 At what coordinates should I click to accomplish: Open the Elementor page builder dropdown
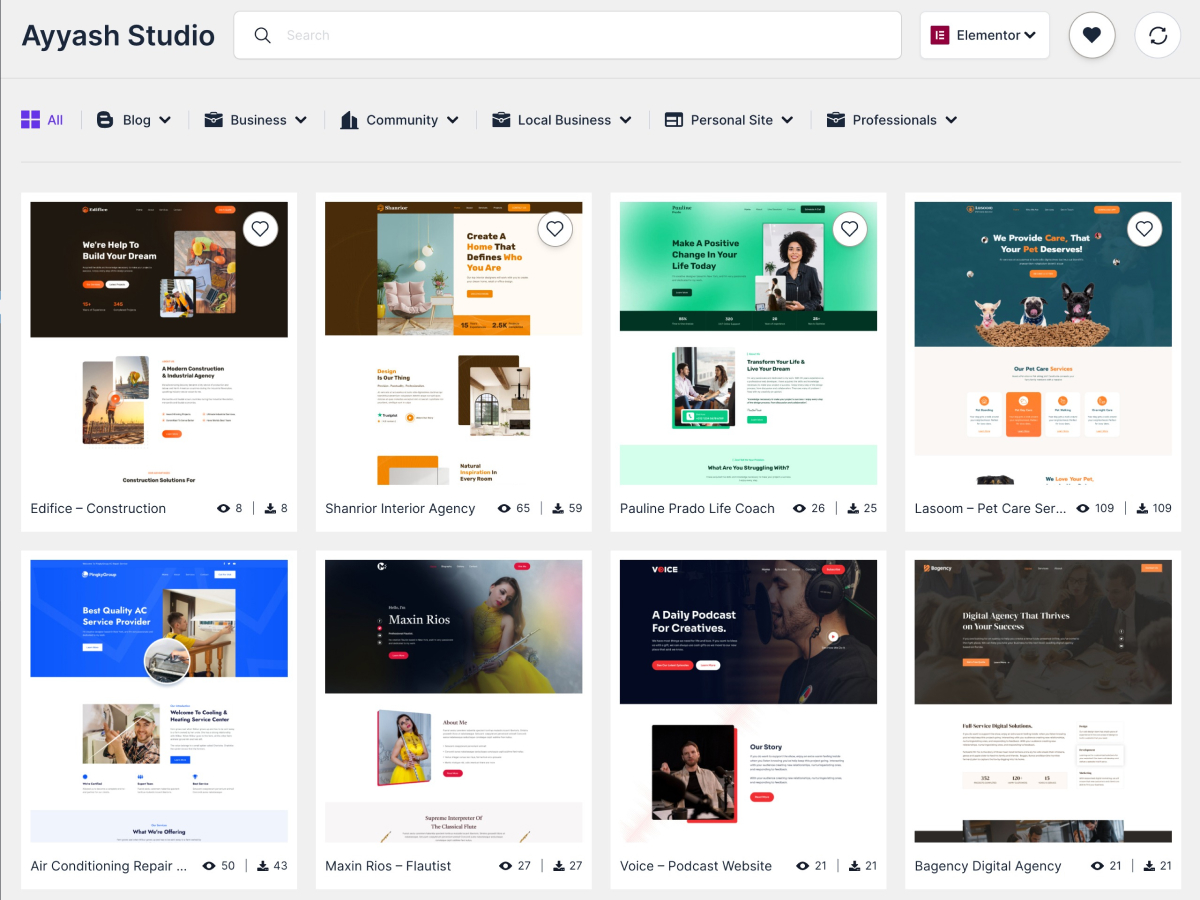coord(984,35)
